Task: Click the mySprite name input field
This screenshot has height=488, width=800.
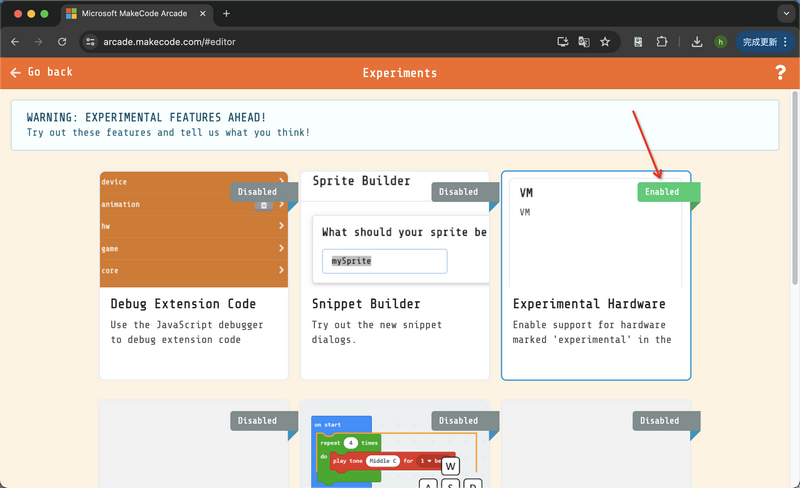Action: point(385,261)
